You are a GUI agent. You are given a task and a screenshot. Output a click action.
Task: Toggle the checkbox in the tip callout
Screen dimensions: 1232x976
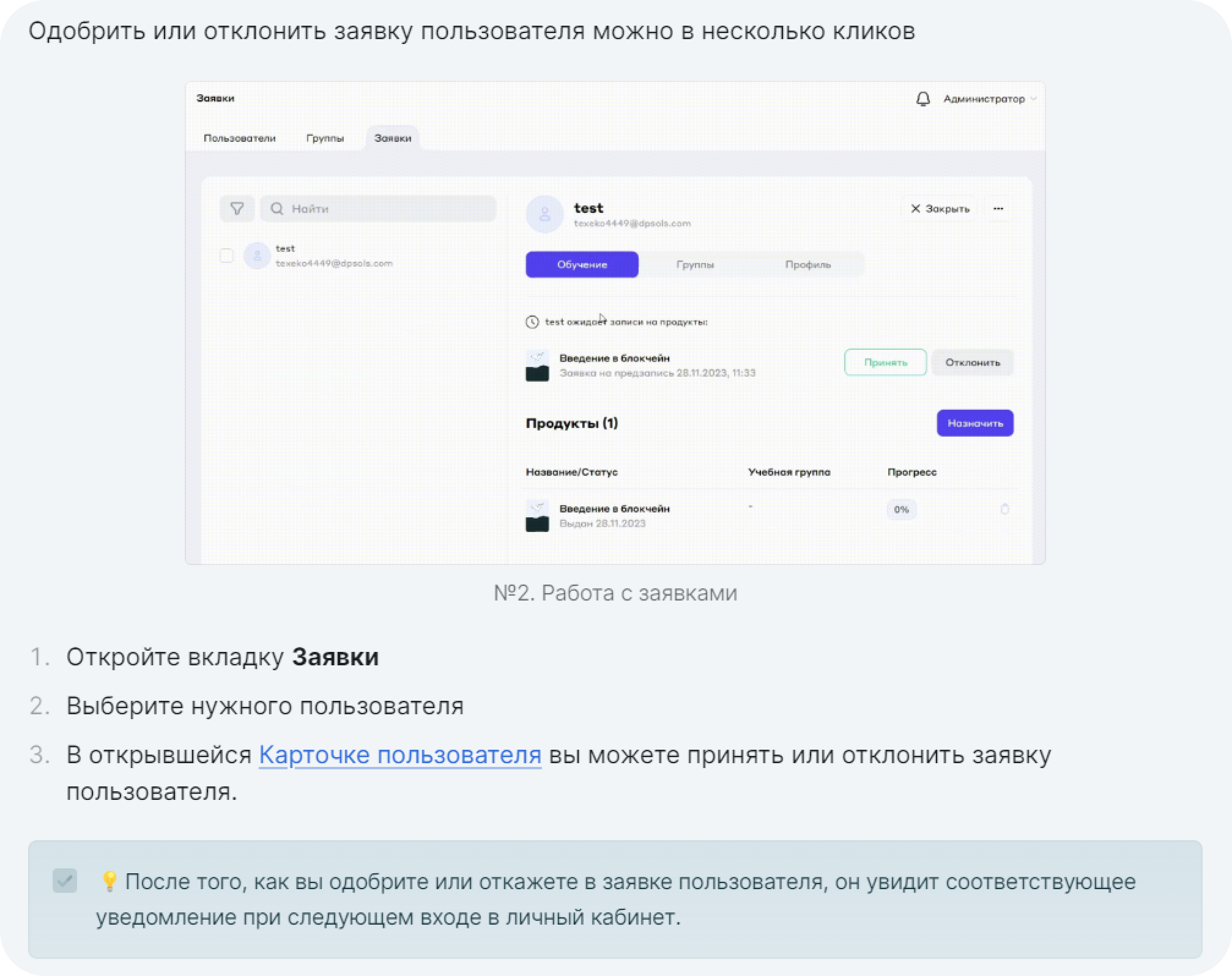coord(65,881)
